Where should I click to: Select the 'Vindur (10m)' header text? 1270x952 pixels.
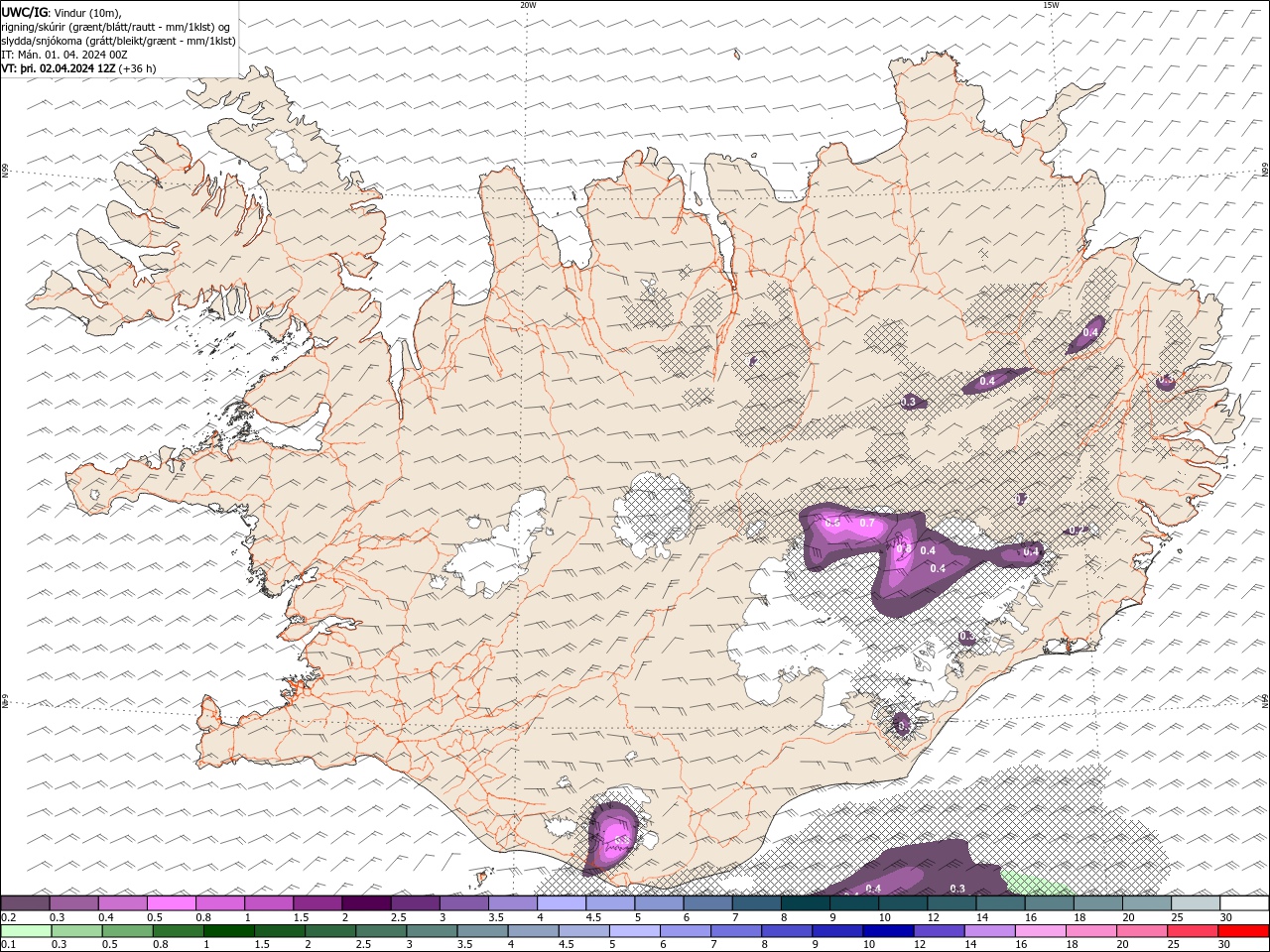click(88, 12)
